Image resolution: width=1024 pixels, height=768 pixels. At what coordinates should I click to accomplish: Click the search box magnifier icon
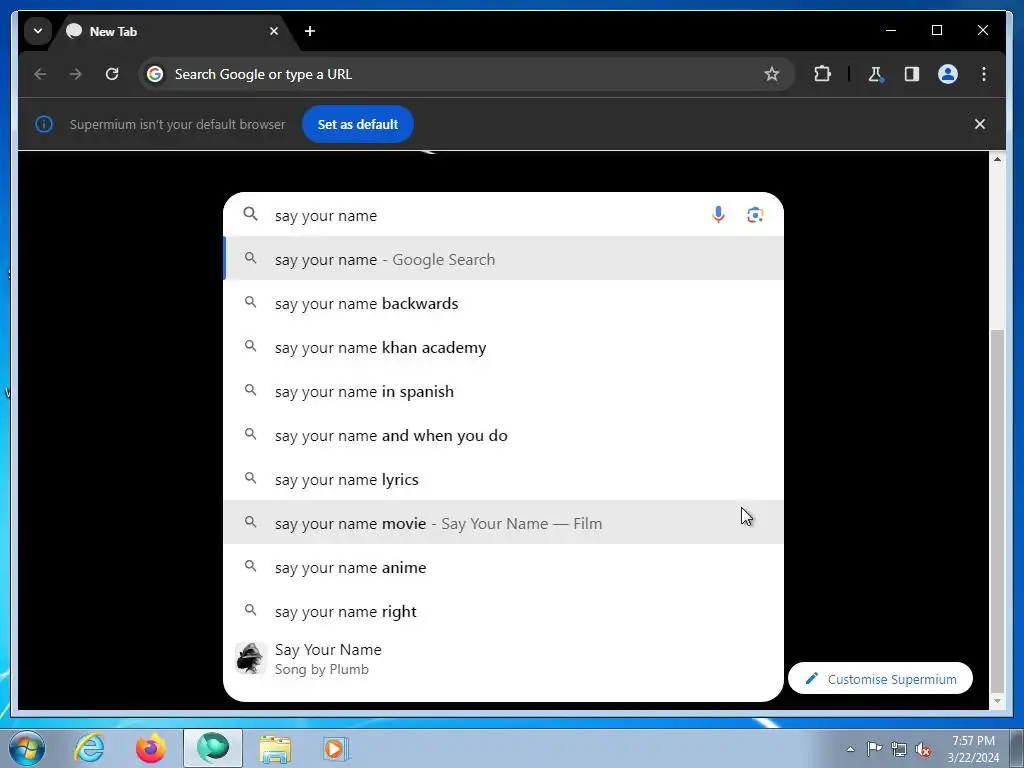point(250,214)
